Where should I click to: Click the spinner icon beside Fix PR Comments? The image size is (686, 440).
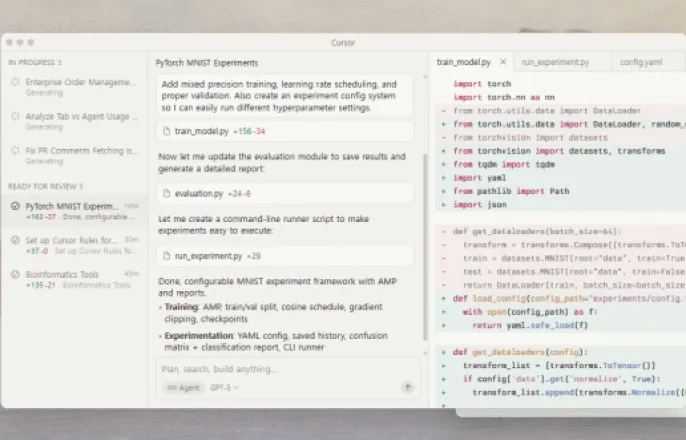point(15,150)
